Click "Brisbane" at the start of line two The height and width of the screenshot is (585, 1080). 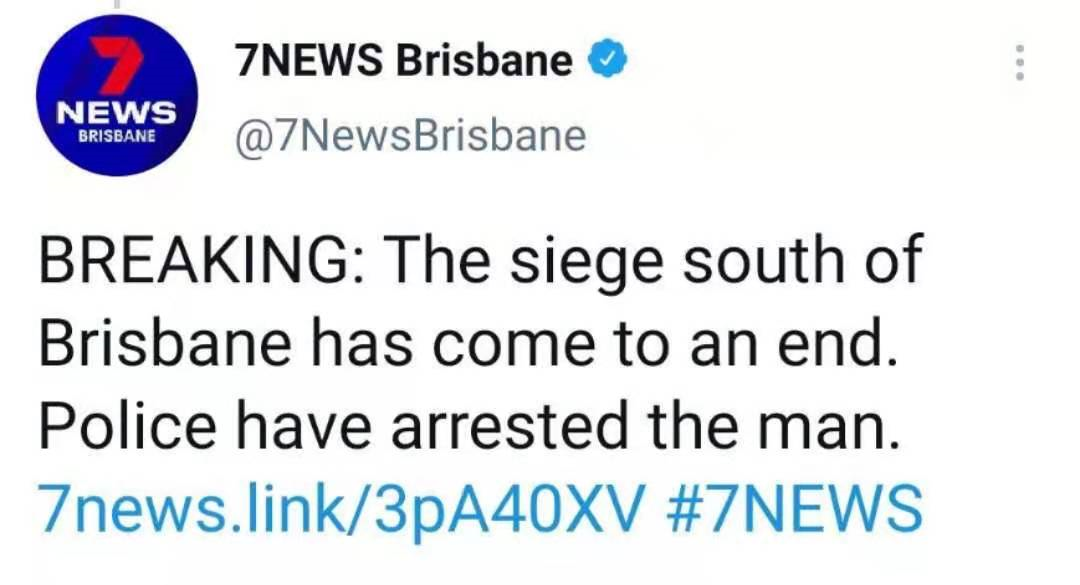[x=166, y=344]
